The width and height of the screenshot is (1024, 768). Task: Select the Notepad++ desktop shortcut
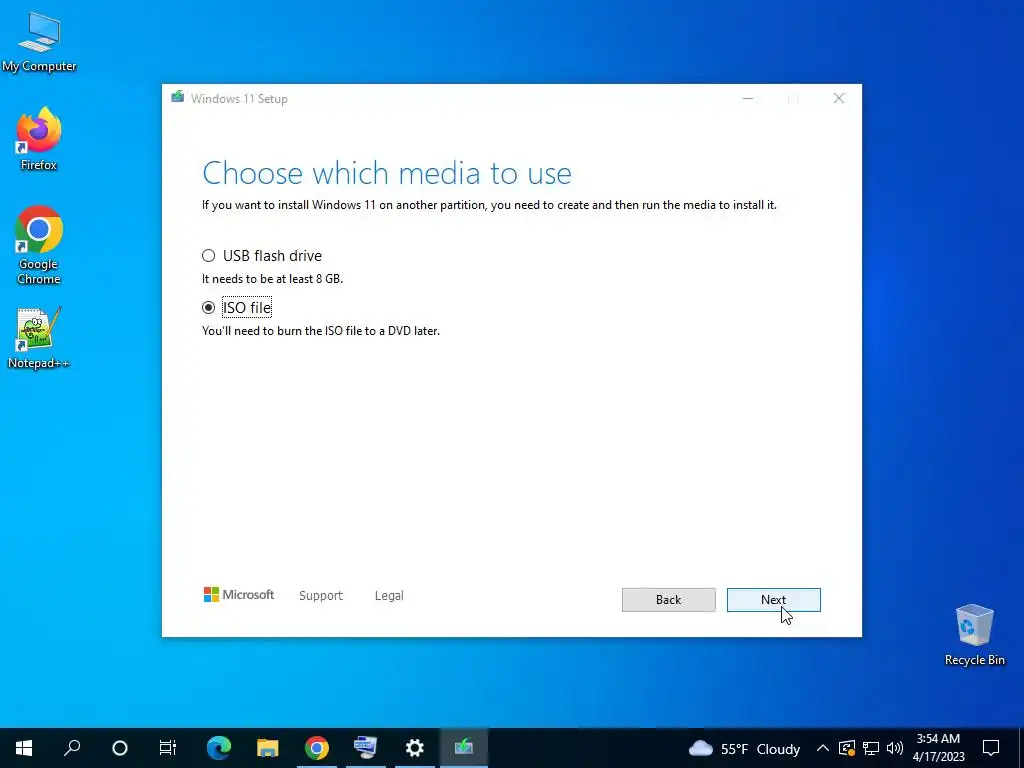(x=39, y=338)
